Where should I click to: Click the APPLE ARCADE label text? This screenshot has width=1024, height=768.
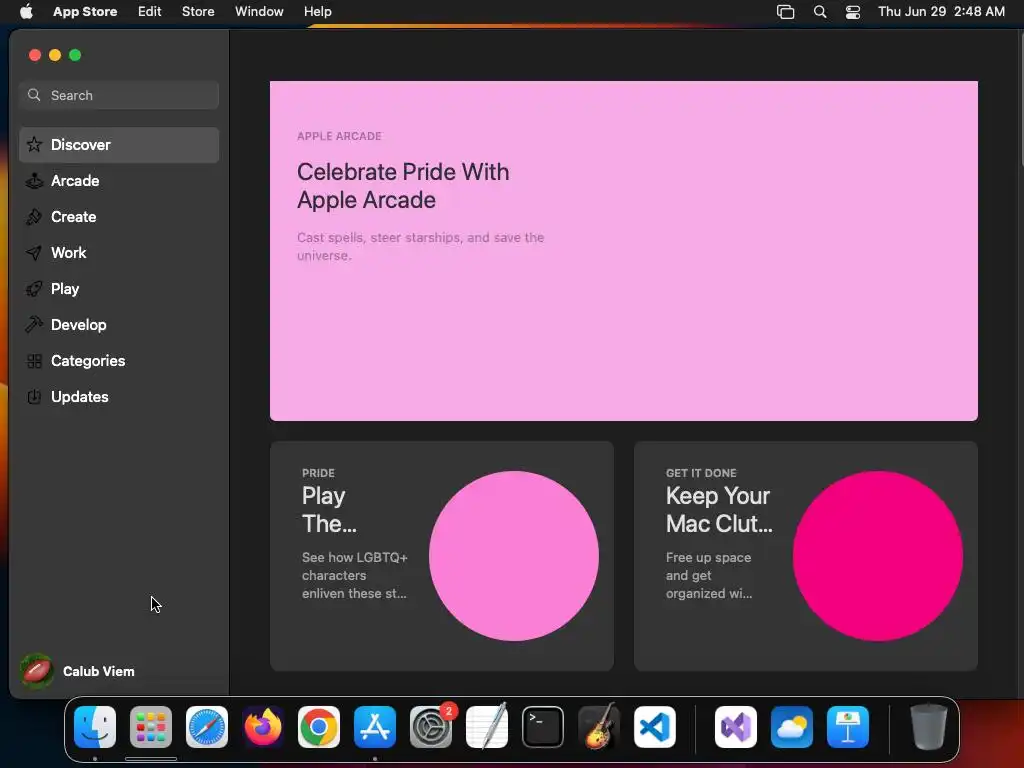click(x=339, y=136)
